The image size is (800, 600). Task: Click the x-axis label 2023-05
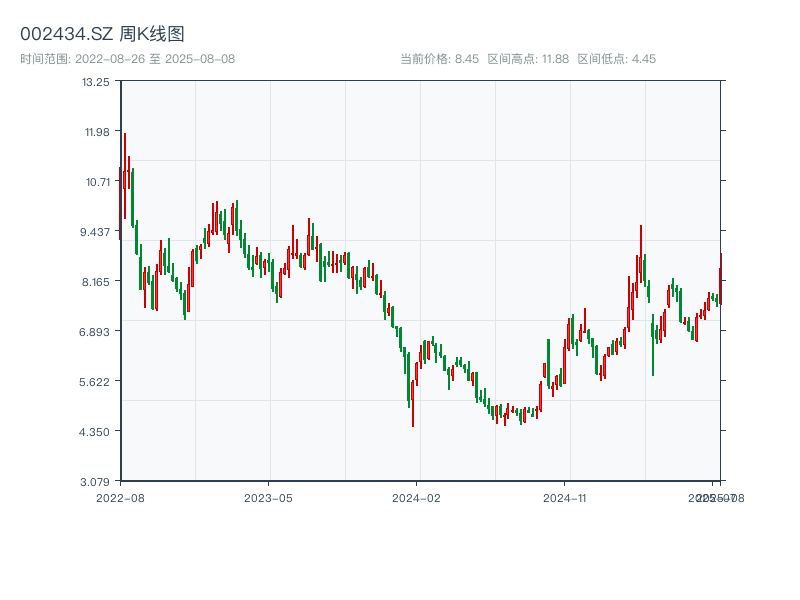click(268, 498)
